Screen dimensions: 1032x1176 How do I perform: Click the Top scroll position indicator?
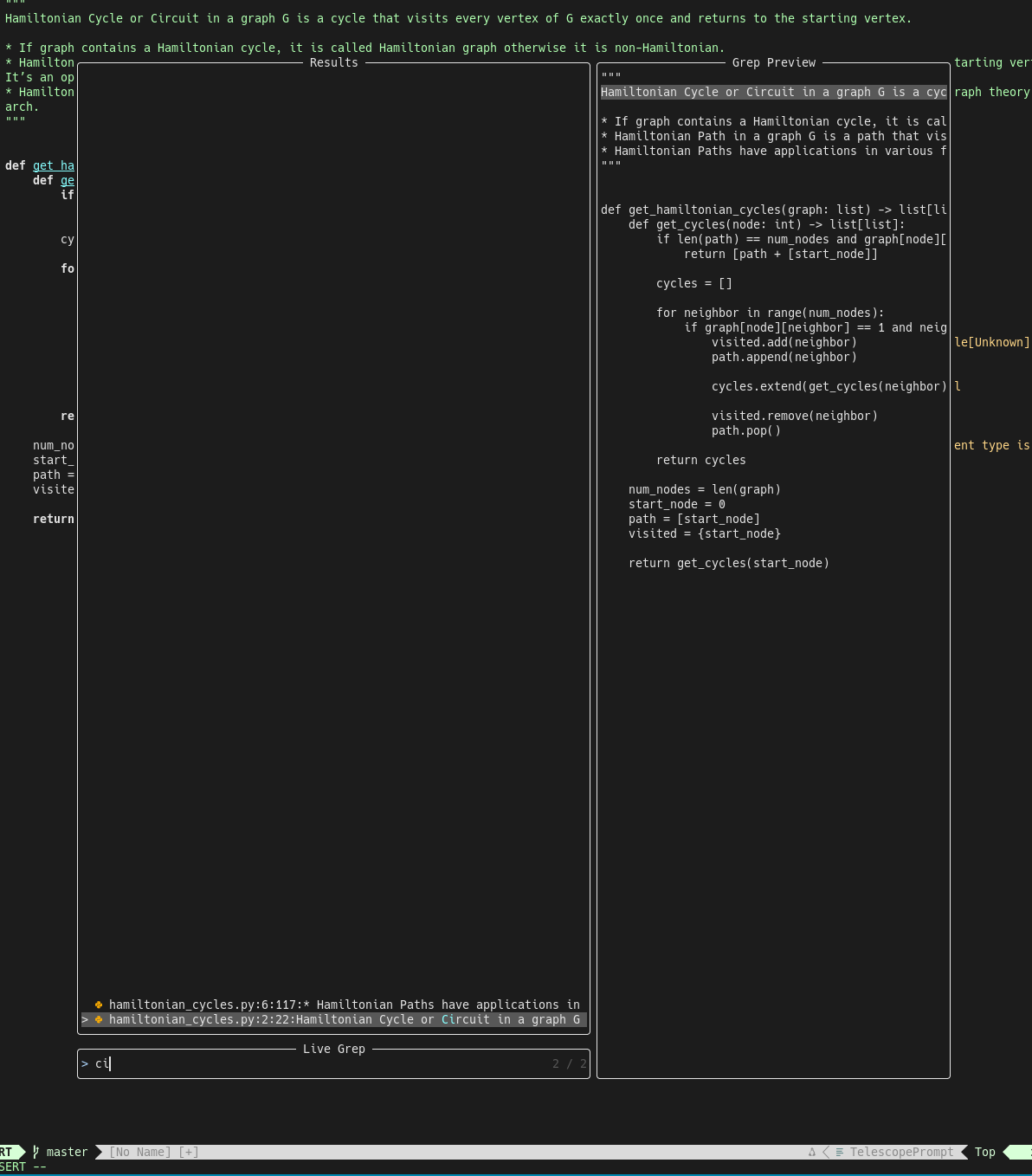pyautogui.click(x=984, y=1152)
